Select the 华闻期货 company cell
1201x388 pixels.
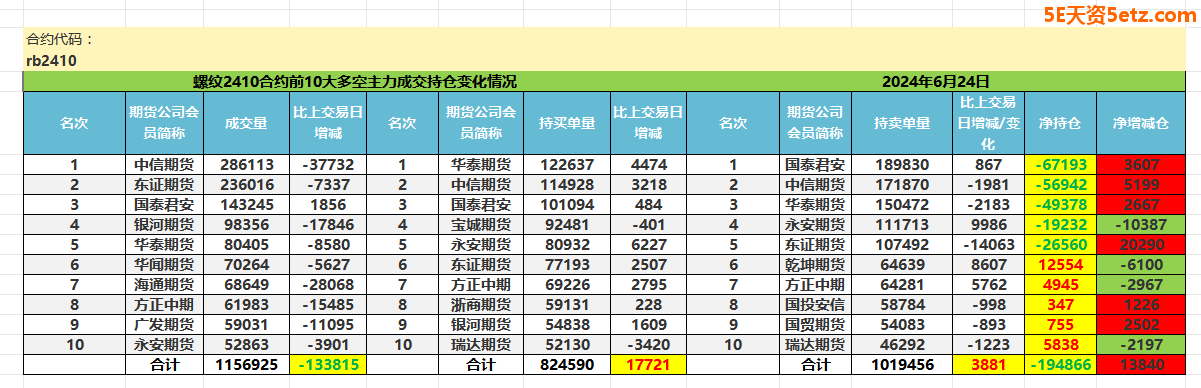click(164, 264)
